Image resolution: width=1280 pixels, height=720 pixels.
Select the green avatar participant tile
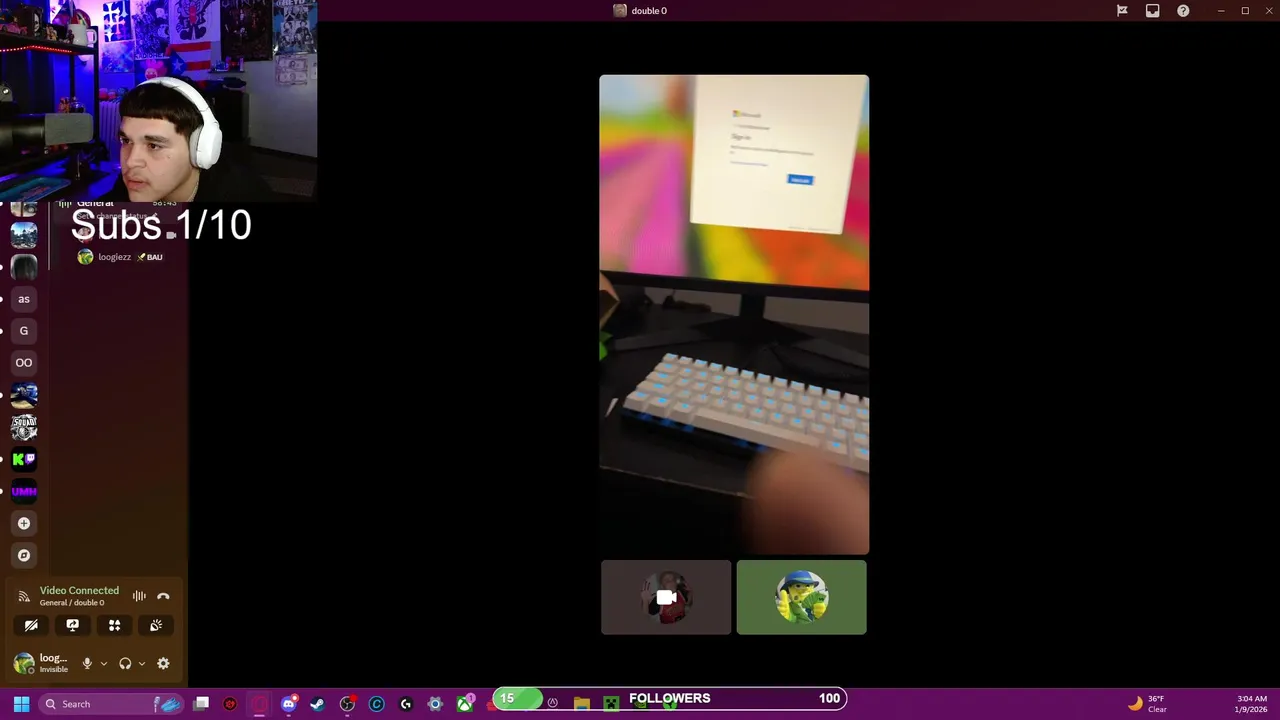[x=801, y=597]
